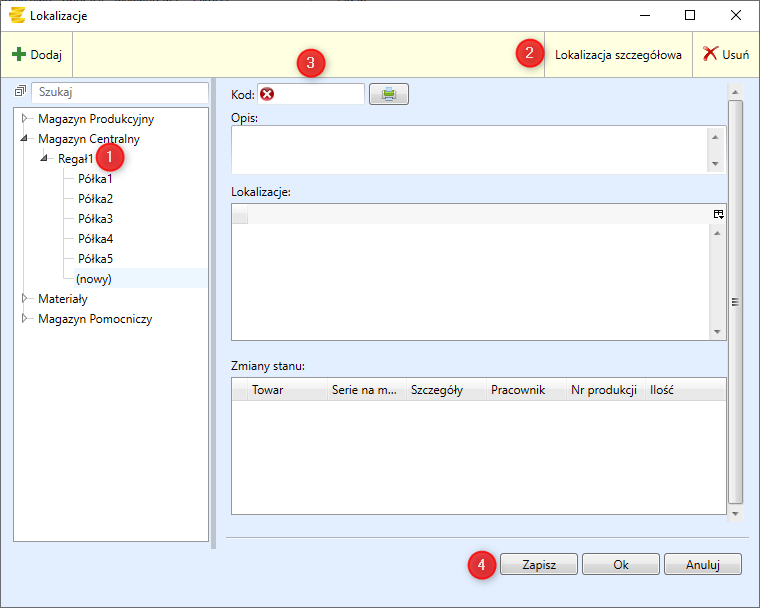Expand the Materiały tree node
760x608 pixels.
(26, 299)
